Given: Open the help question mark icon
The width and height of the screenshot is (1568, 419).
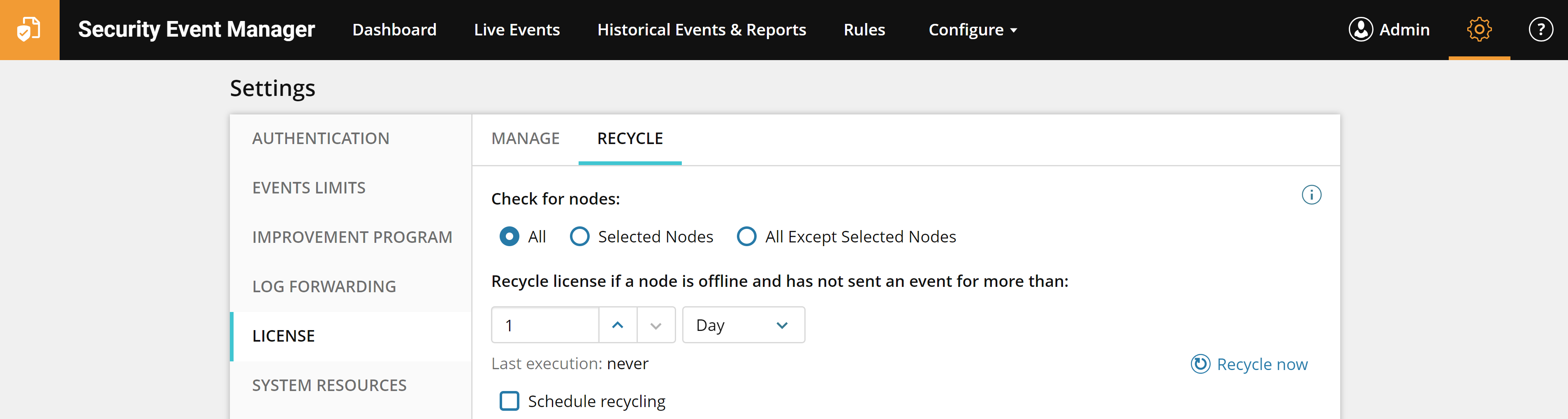Looking at the screenshot, I should (x=1540, y=29).
